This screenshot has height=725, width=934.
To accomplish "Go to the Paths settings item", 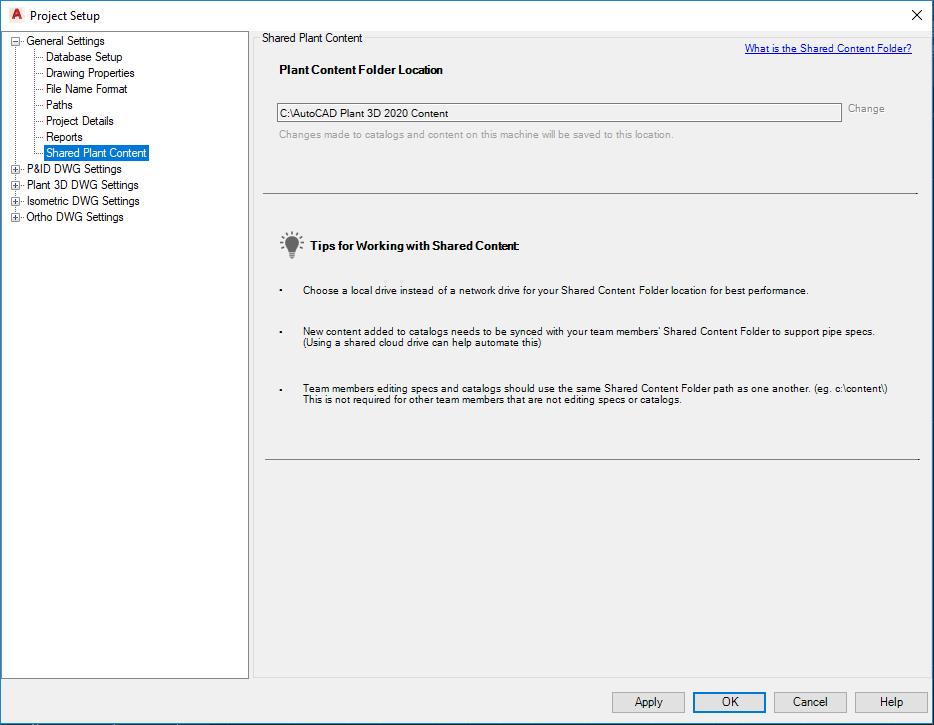I will pos(59,105).
